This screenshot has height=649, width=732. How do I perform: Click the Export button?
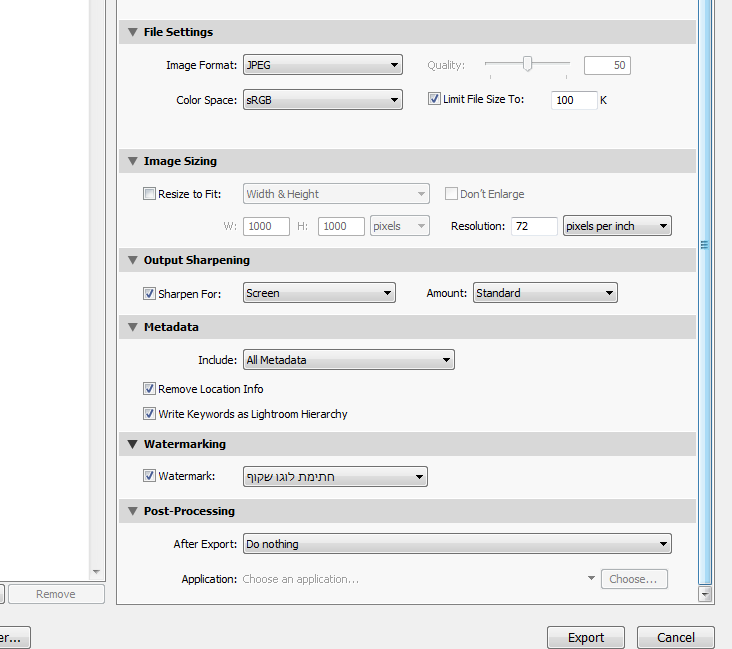[x=586, y=637]
